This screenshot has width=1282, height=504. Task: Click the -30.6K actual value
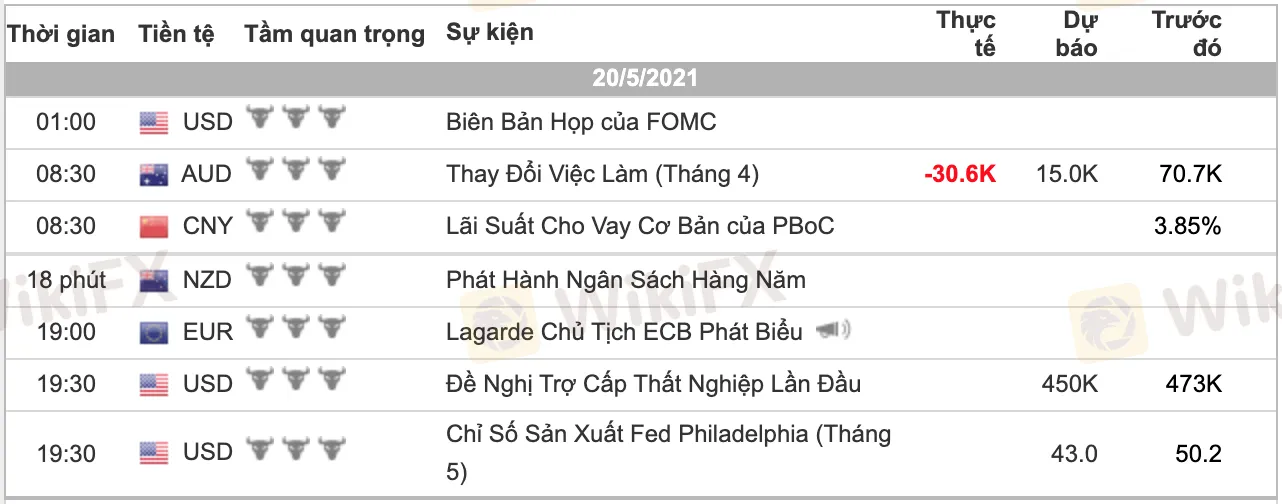pyautogui.click(x=960, y=175)
